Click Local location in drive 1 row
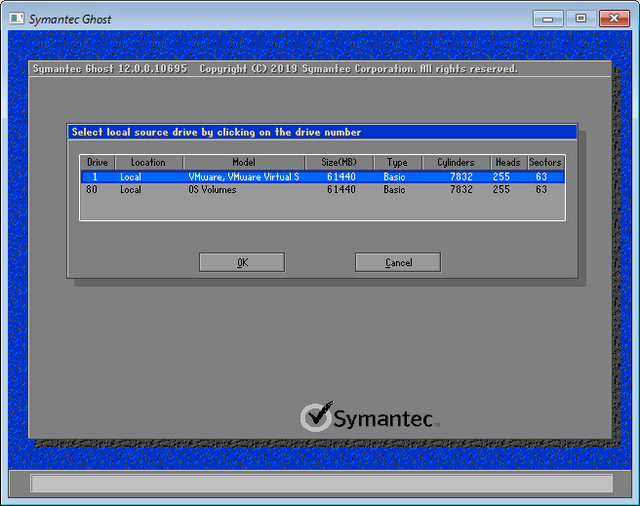640x506 pixels. (x=131, y=177)
